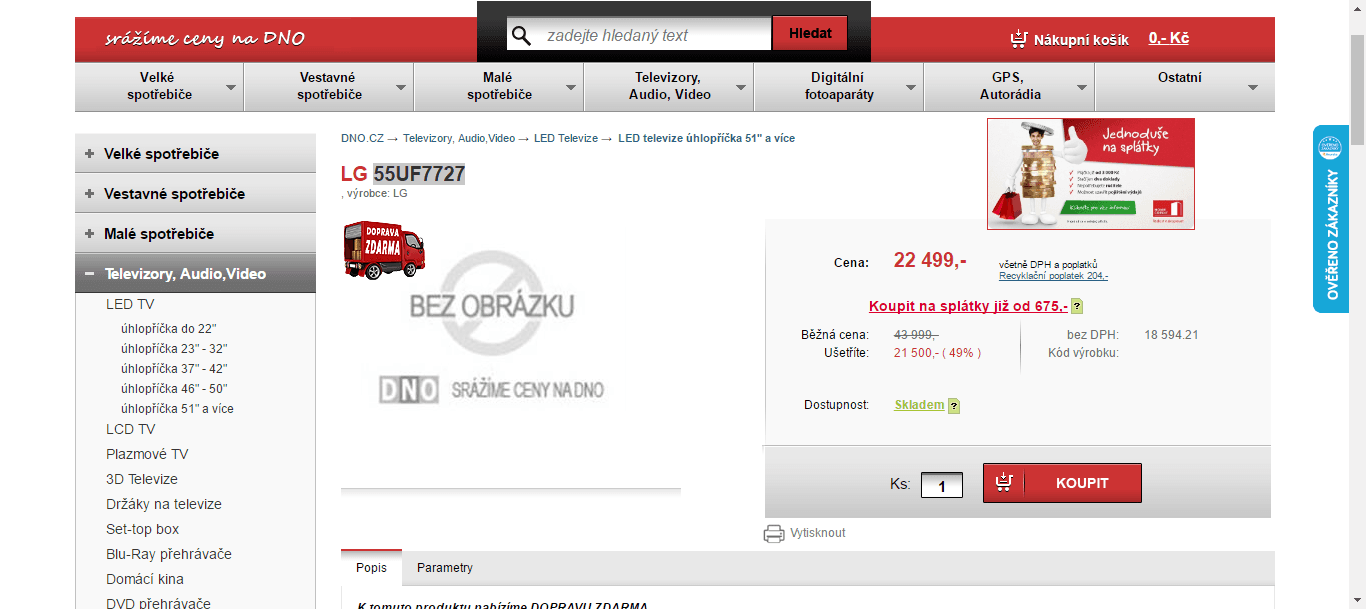Open Koupit na splátky již od 675 link
Viewport: 1366px width, 609px height.
[968, 307]
